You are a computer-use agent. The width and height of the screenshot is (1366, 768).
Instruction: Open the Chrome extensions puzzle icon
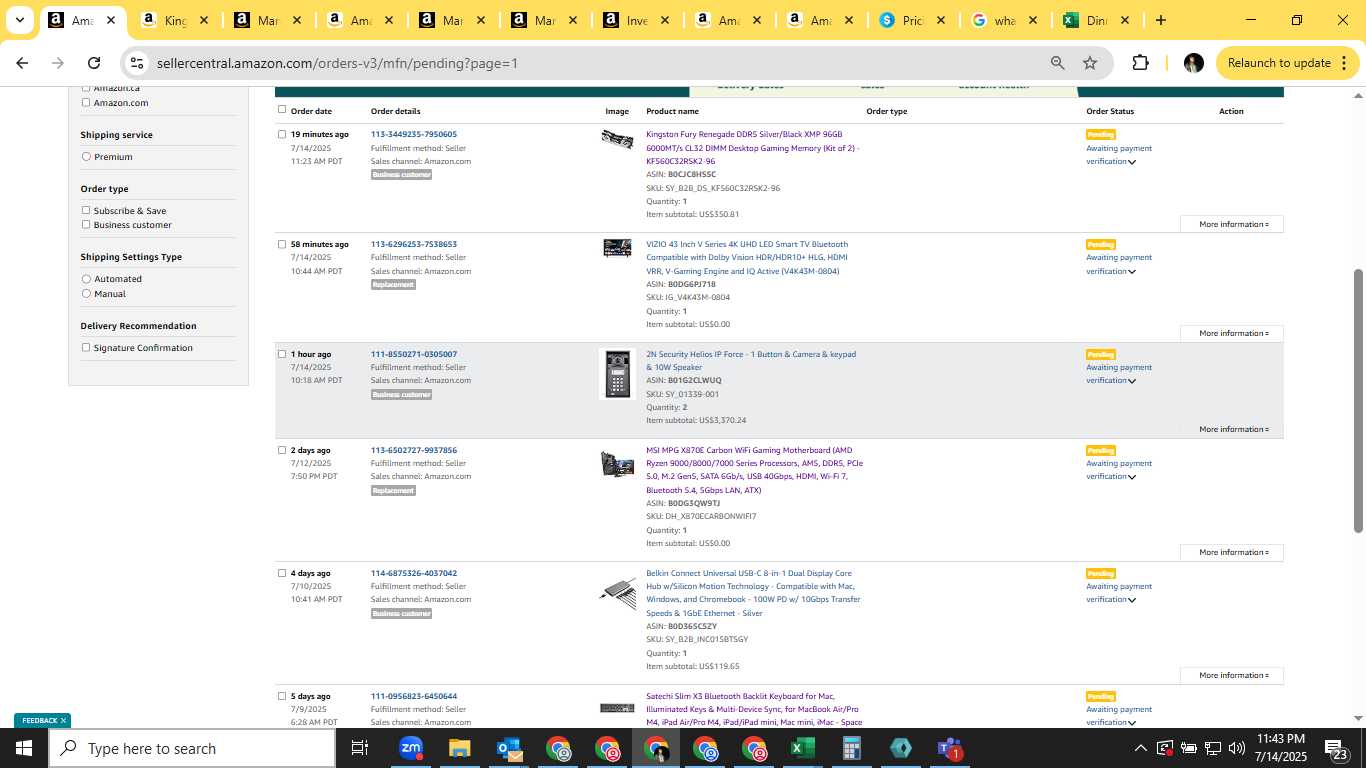[x=1140, y=63]
